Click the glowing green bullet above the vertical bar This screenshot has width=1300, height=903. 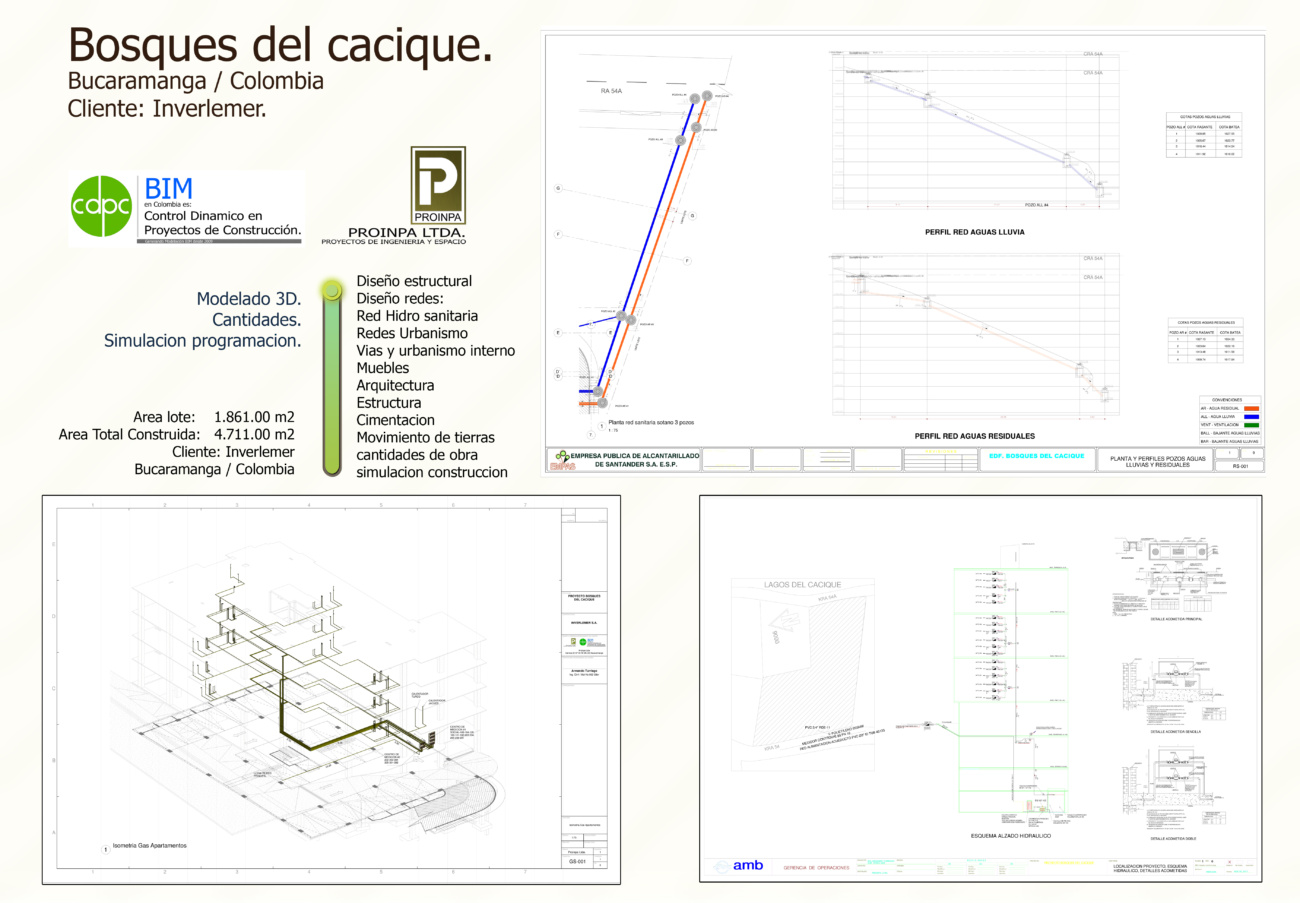[x=331, y=291]
